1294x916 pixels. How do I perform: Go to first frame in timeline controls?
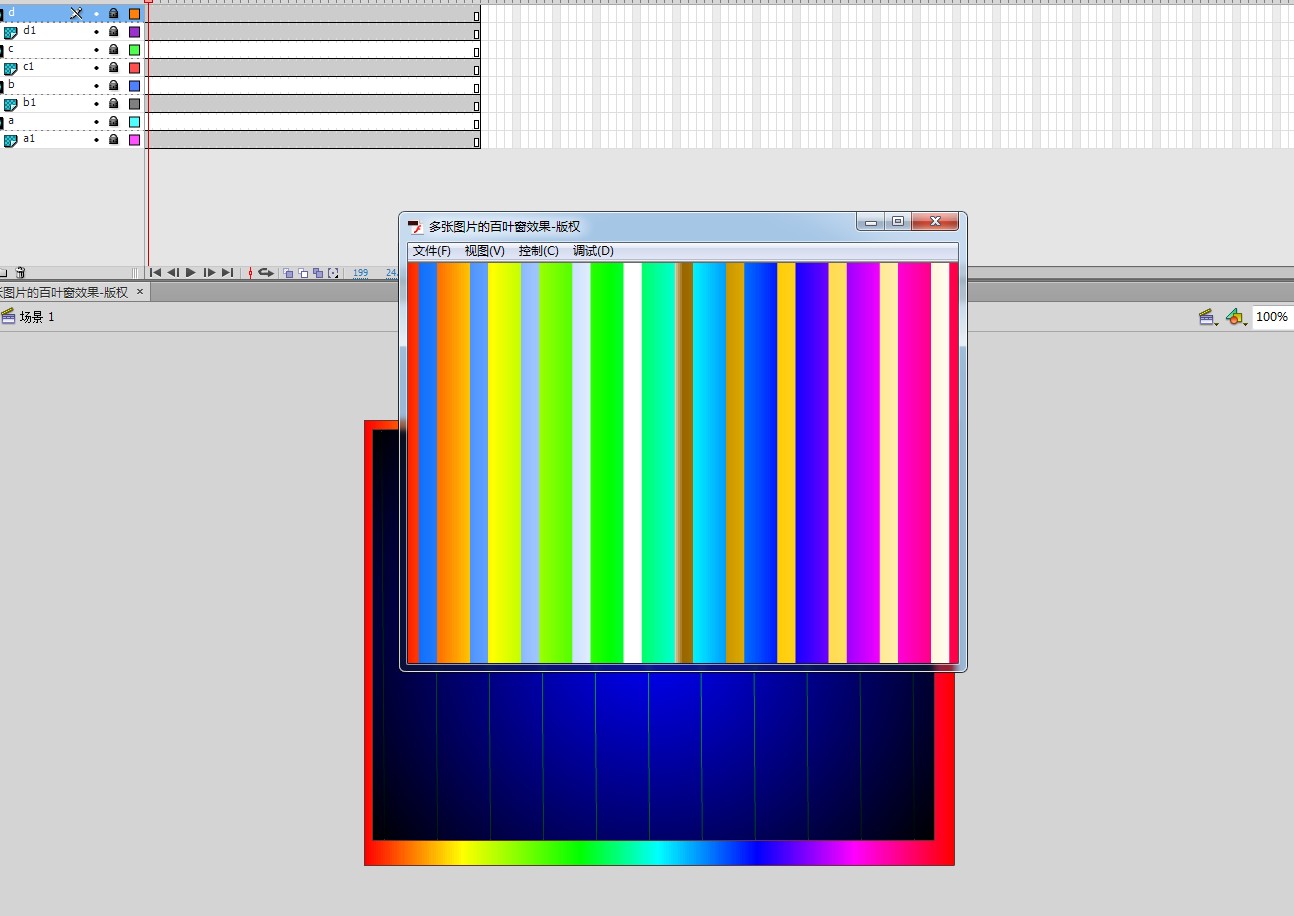coord(156,272)
